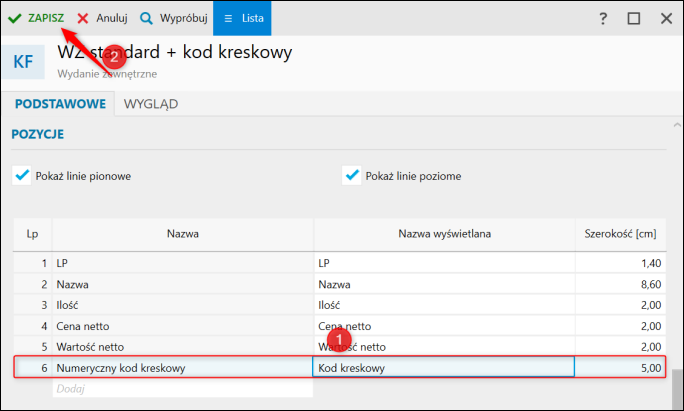
Task: Select the Podstawowe tab
Action: pos(58,103)
